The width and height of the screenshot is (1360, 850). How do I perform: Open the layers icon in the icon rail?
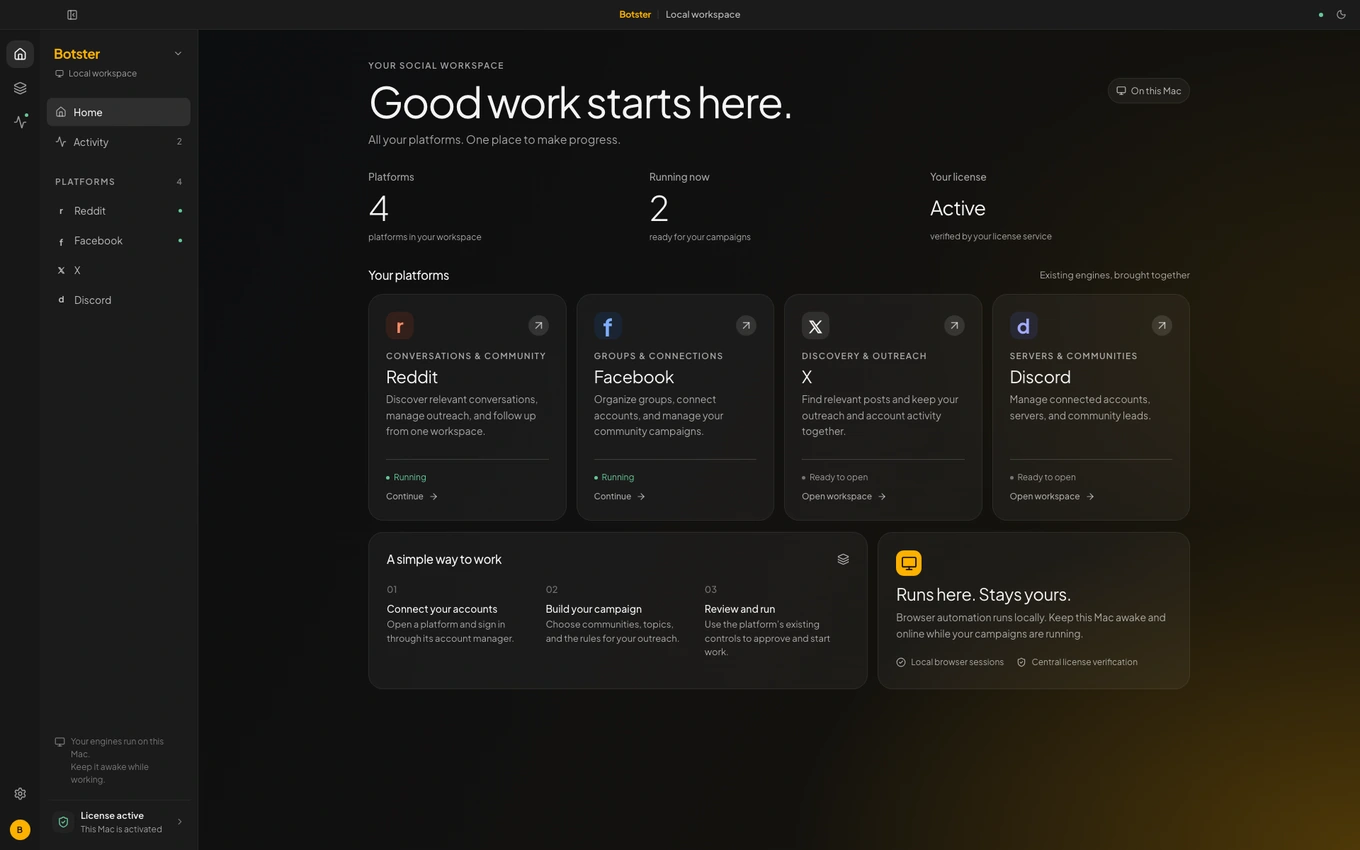(x=20, y=88)
